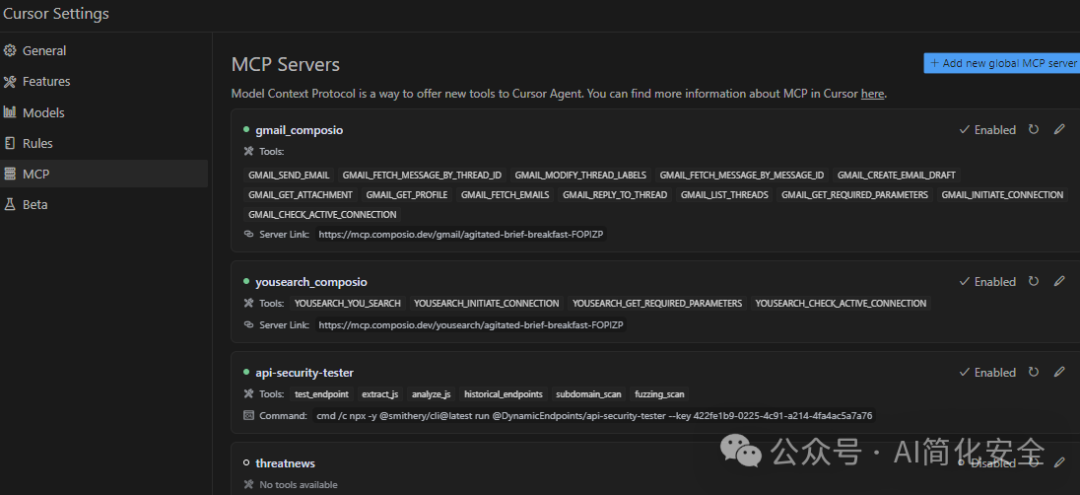Edit the yousearch_composio server entry
Viewport: 1080px width, 495px height.
coord(1060,282)
